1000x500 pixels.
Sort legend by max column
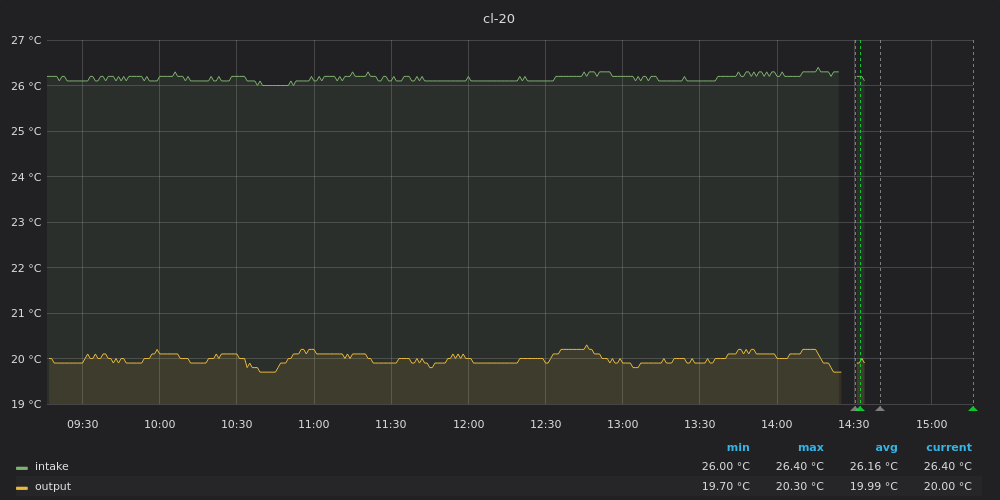tap(810, 448)
